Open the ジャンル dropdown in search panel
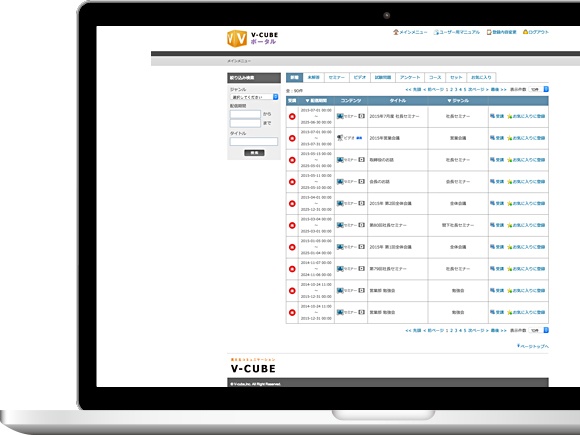 coord(254,97)
